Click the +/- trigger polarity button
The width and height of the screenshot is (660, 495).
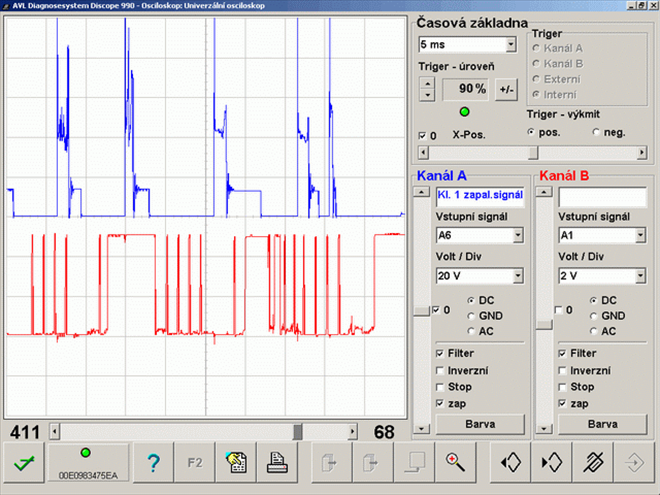(506, 89)
